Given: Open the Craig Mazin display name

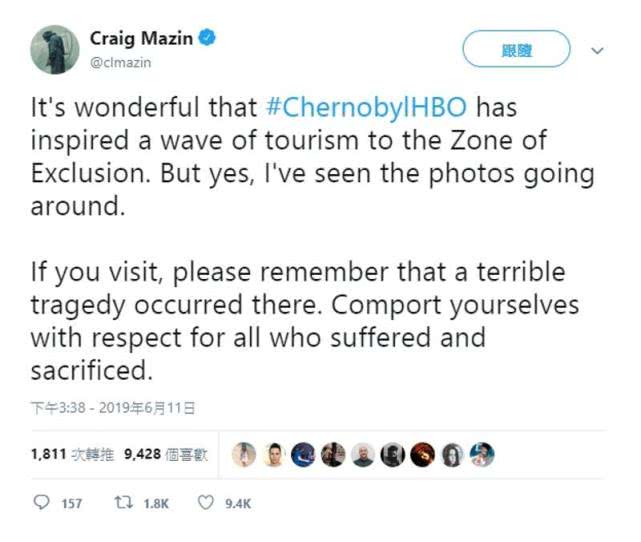Looking at the screenshot, I should click(x=141, y=38).
